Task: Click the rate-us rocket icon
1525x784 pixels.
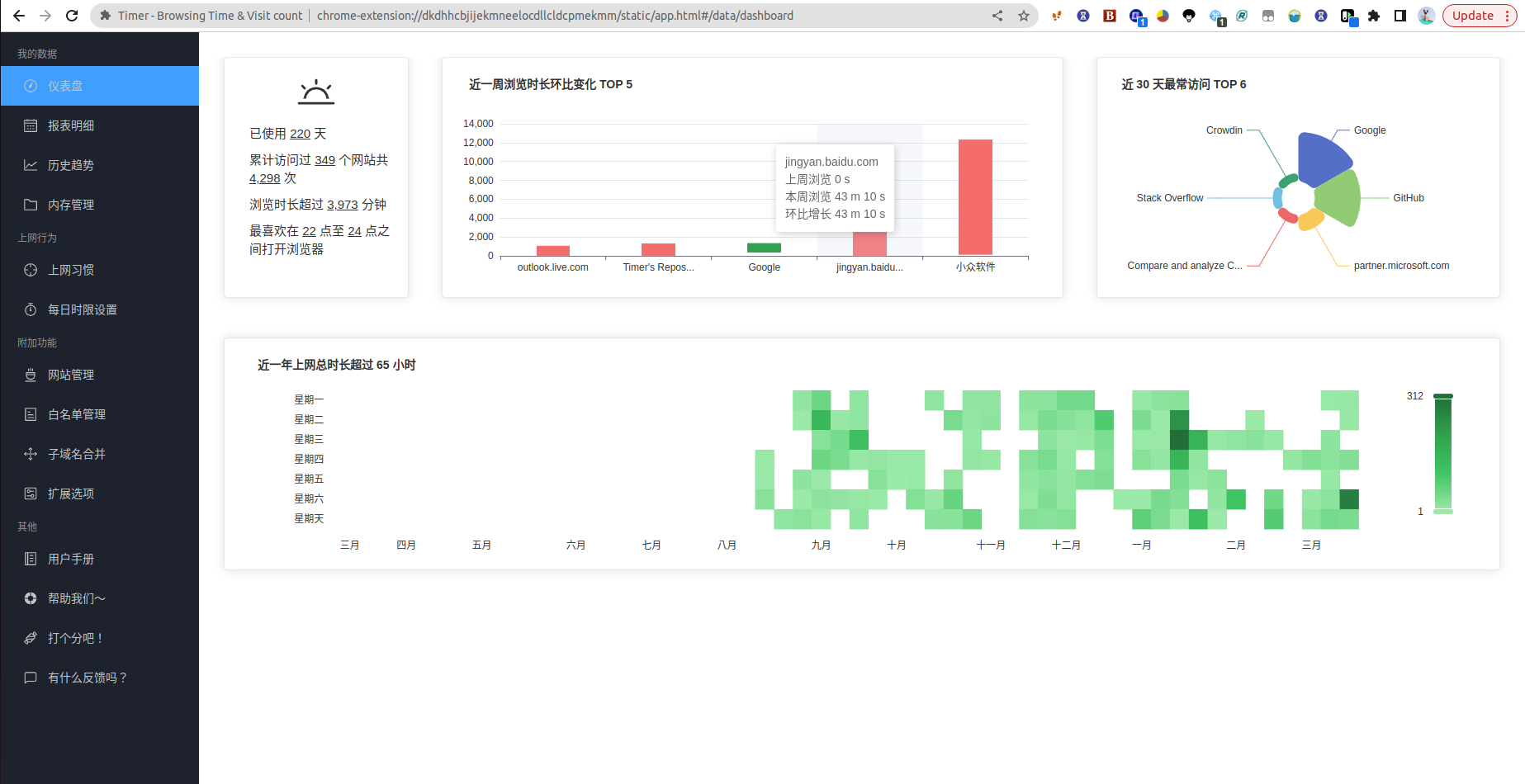Action: tap(31, 638)
